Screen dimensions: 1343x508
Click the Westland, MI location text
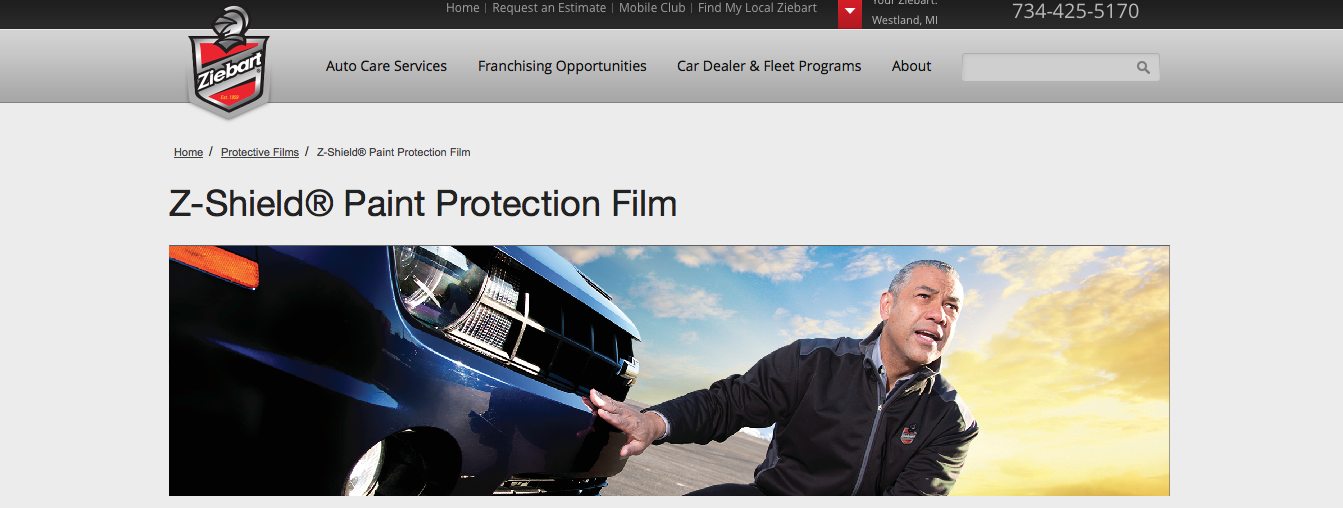point(905,20)
